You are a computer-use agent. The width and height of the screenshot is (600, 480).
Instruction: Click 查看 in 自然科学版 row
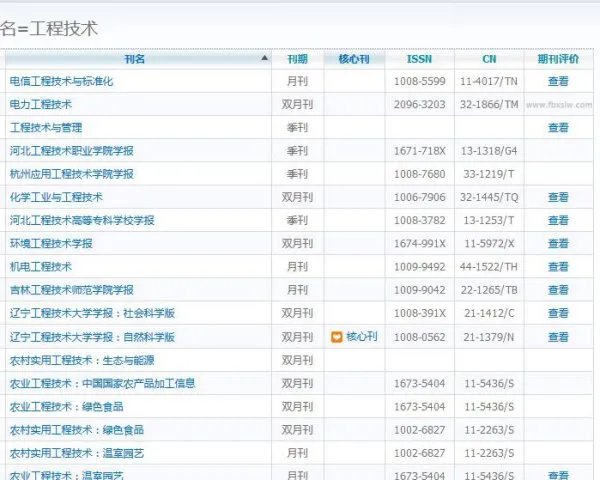tap(558, 337)
